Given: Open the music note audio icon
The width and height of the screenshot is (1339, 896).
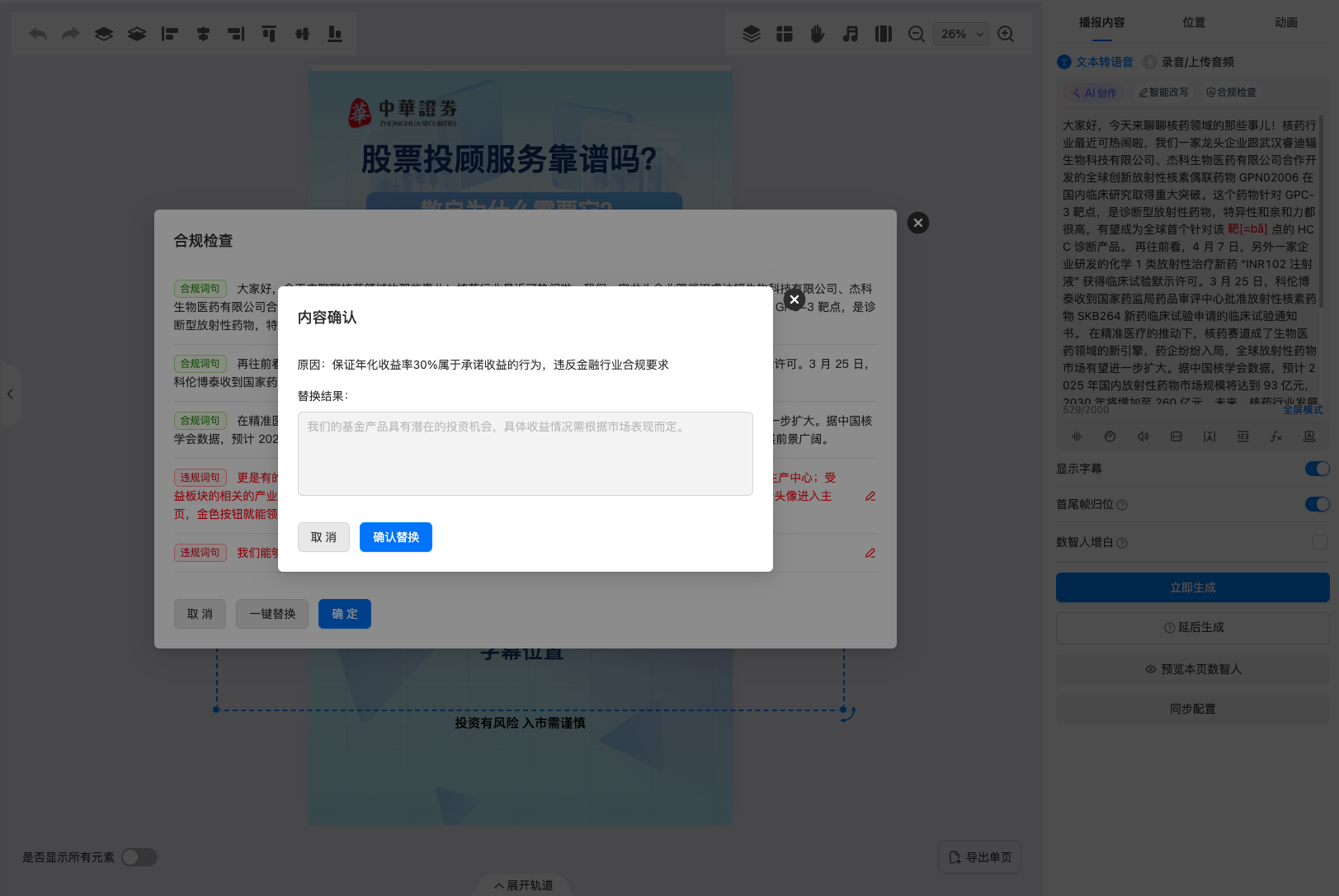Looking at the screenshot, I should click(x=850, y=34).
